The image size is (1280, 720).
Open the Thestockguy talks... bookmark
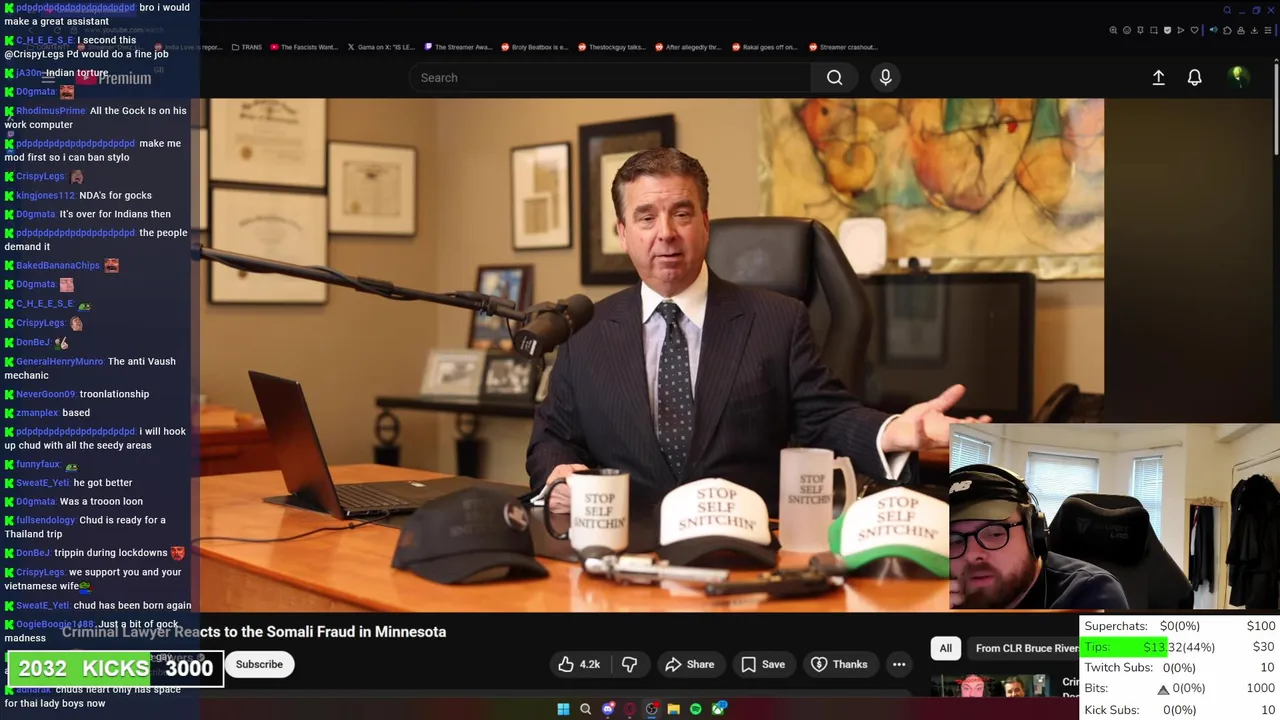tap(611, 47)
